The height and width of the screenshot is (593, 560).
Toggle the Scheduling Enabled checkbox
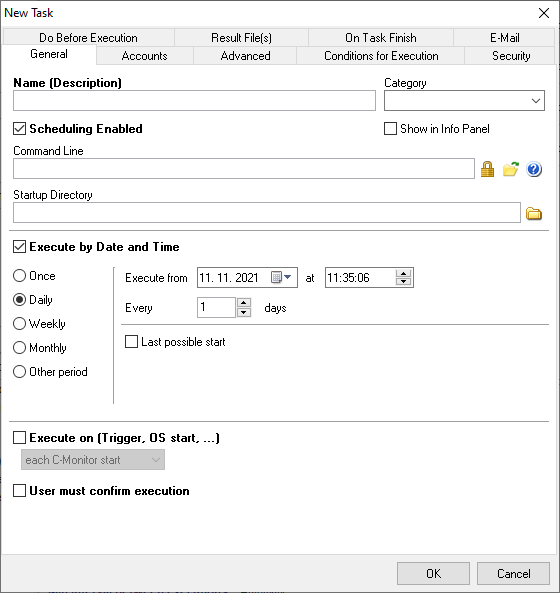pyautogui.click(x=19, y=129)
